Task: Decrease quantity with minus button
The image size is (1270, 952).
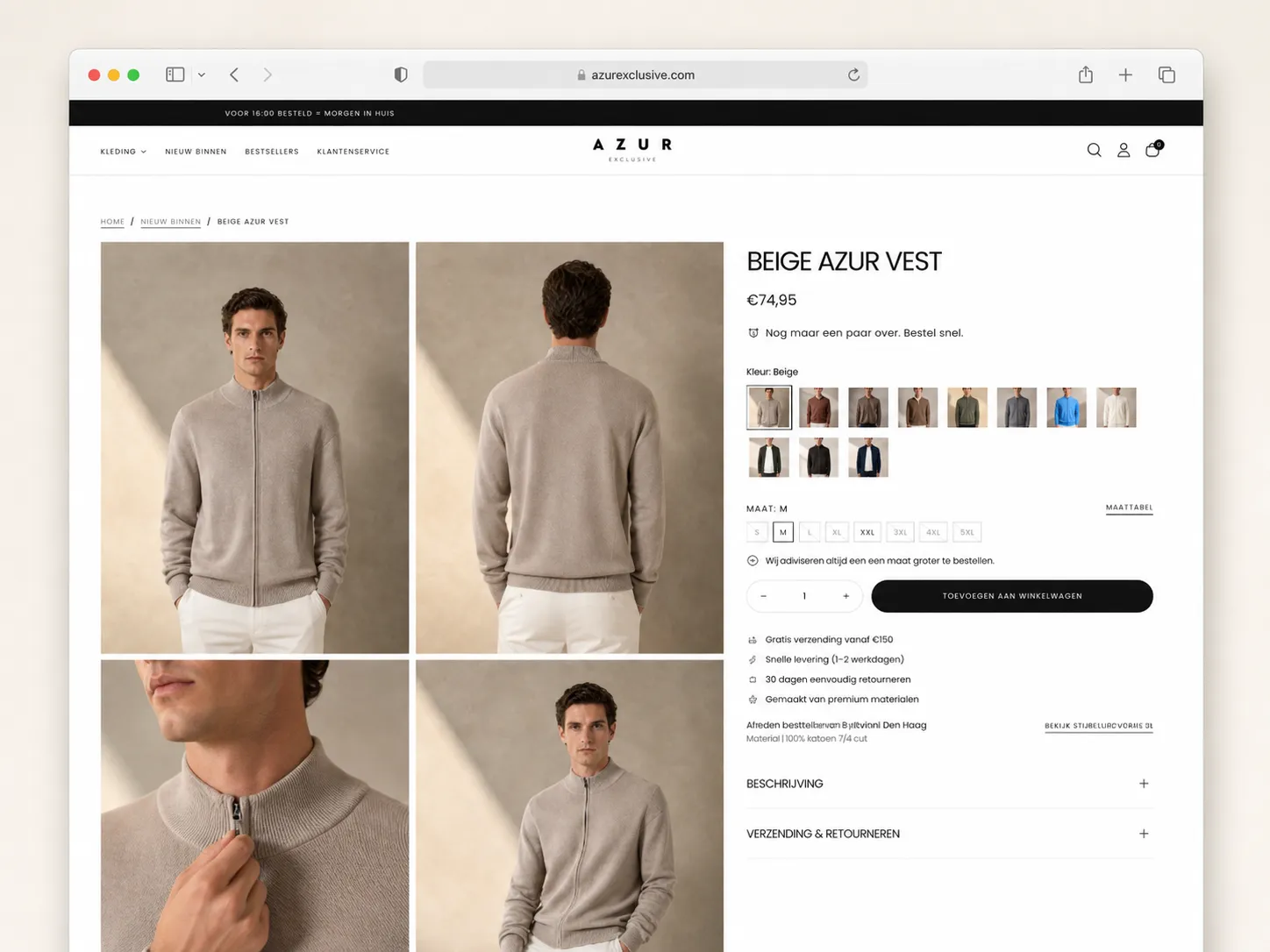Action: (x=764, y=596)
